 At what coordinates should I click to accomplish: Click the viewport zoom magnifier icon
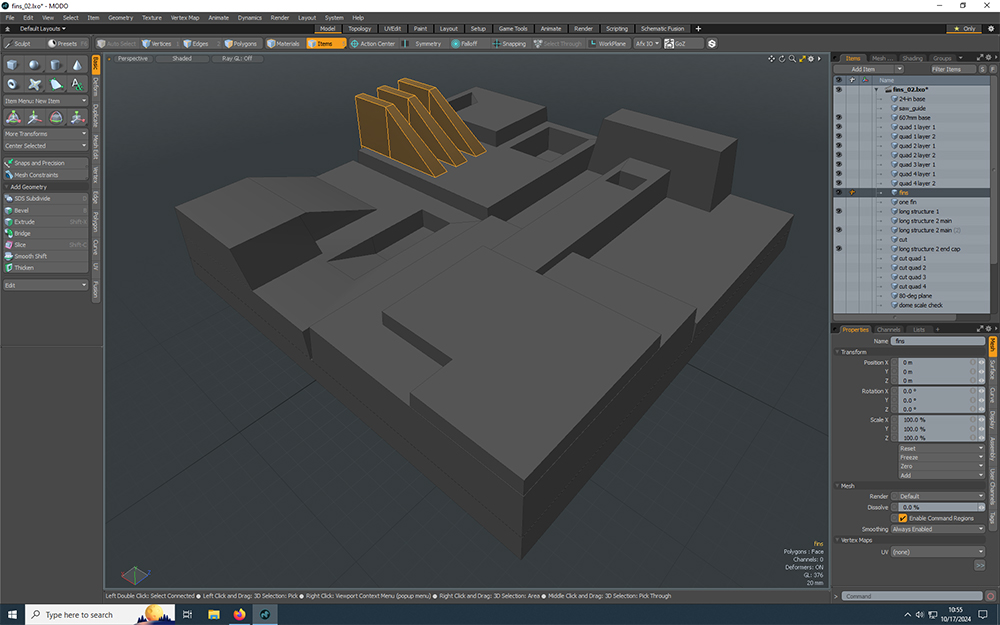coord(792,59)
